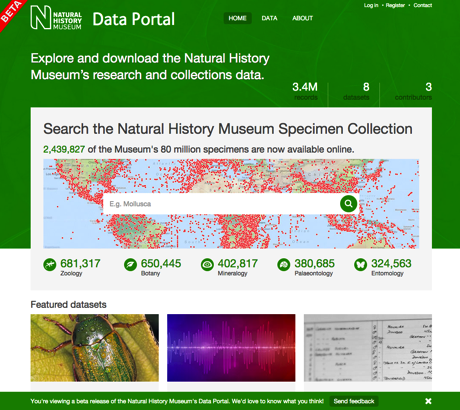
Task: Open the beetle featured dataset thumbnail
Action: [x=95, y=348]
